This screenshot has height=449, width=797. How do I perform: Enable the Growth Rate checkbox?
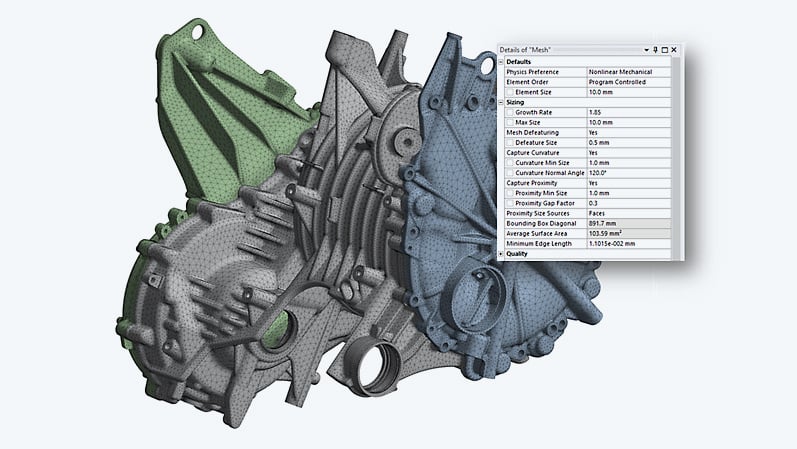point(509,112)
